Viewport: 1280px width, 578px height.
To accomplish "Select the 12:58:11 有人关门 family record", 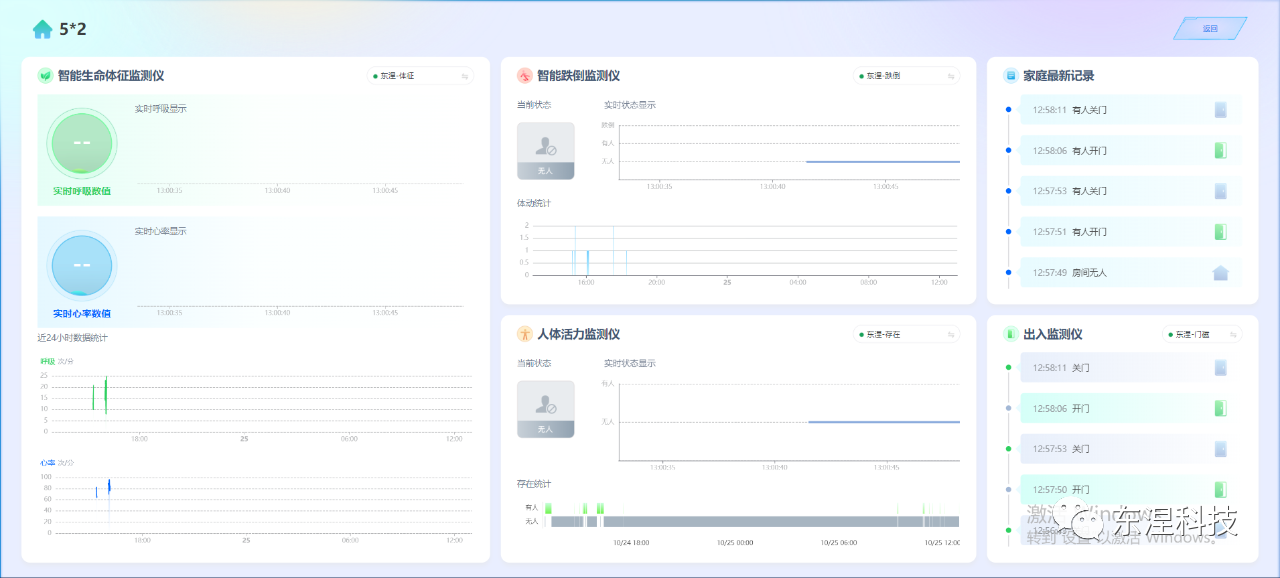I will coord(1130,110).
